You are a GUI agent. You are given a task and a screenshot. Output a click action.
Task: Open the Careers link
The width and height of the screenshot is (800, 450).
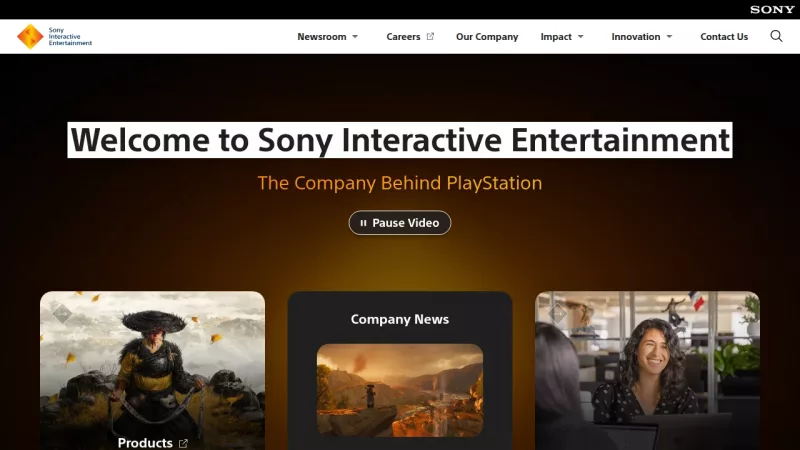(x=403, y=37)
